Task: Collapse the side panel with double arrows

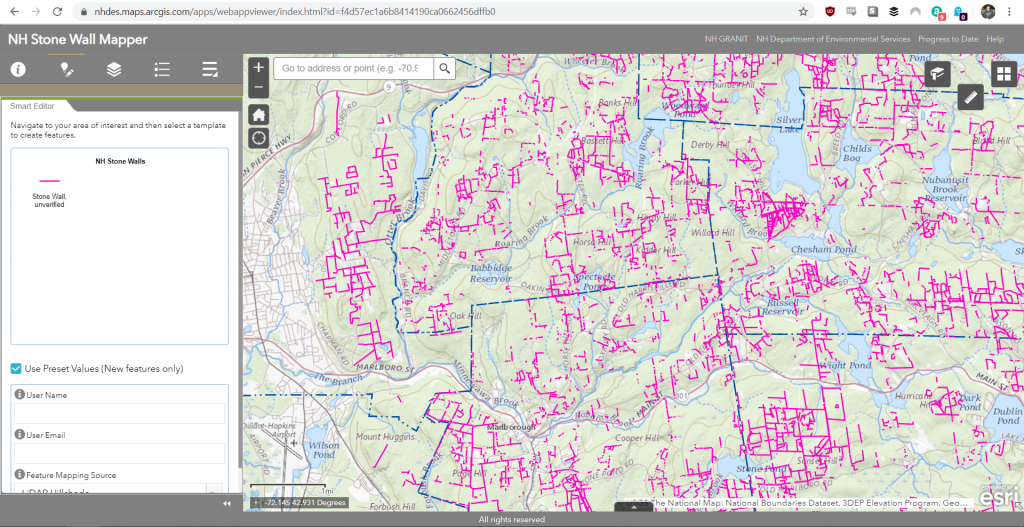Action: tap(227, 503)
